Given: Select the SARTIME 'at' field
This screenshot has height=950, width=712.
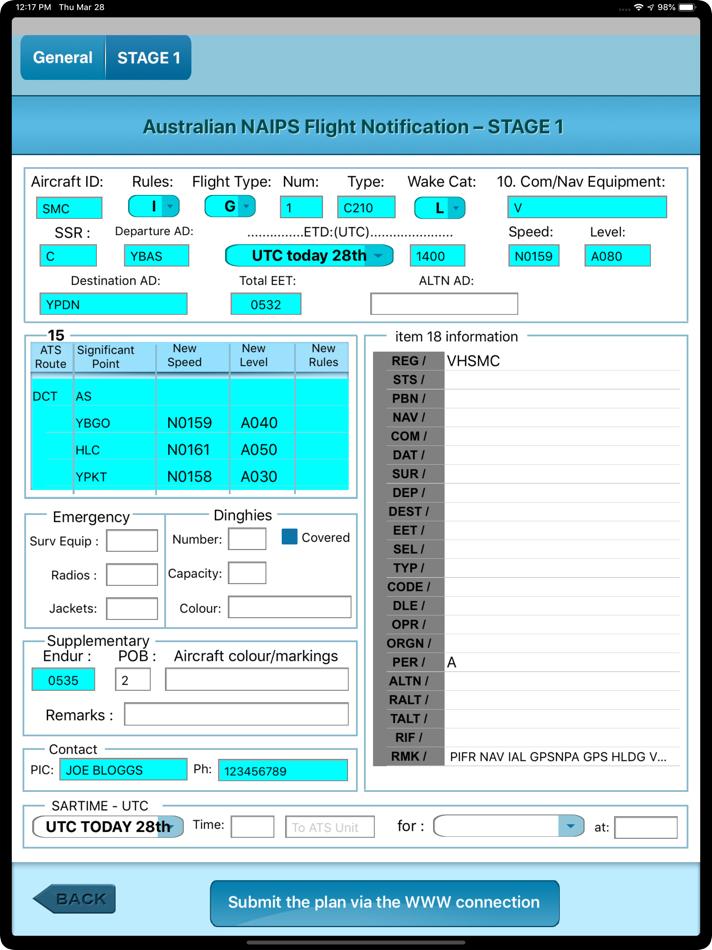Looking at the screenshot, I should click(646, 827).
